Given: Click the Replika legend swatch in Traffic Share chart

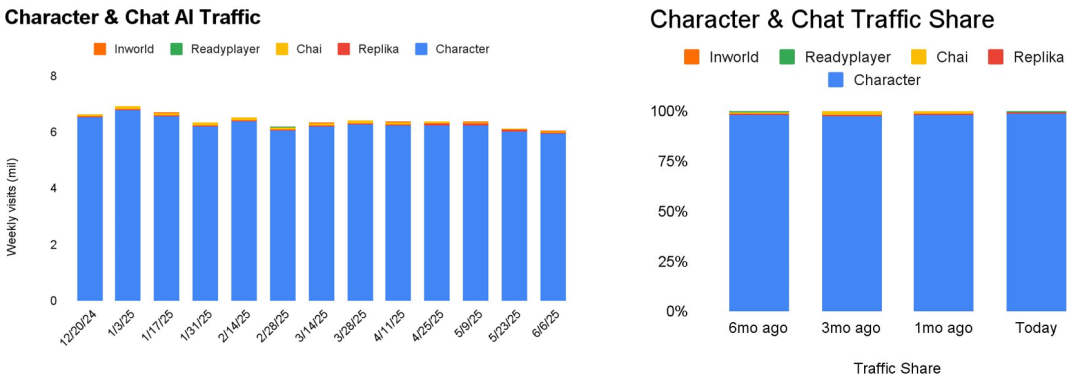Looking at the screenshot, I should [995, 57].
